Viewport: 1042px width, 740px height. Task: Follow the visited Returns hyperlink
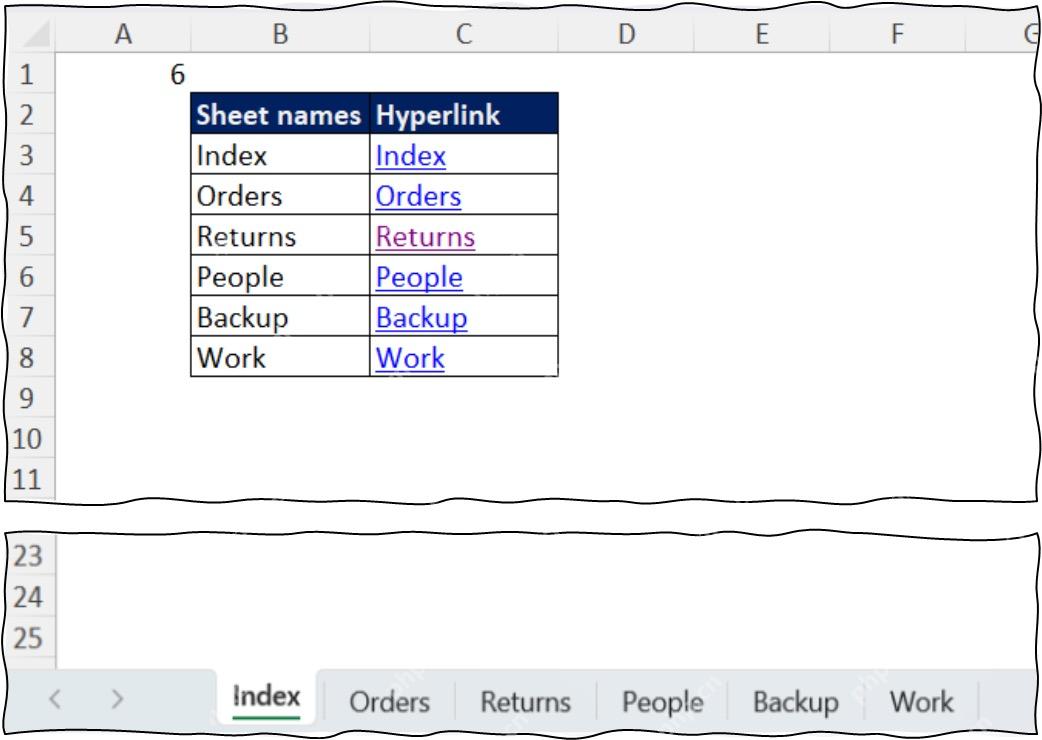pyautogui.click(x=425, y=237)
